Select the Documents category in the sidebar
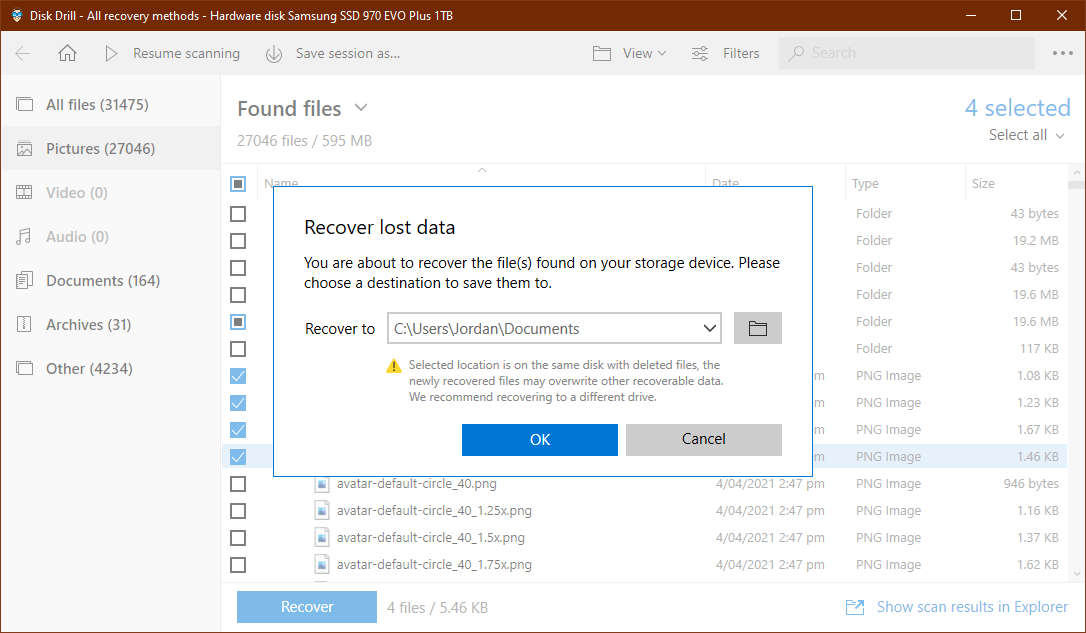 (x=102, y=280)
